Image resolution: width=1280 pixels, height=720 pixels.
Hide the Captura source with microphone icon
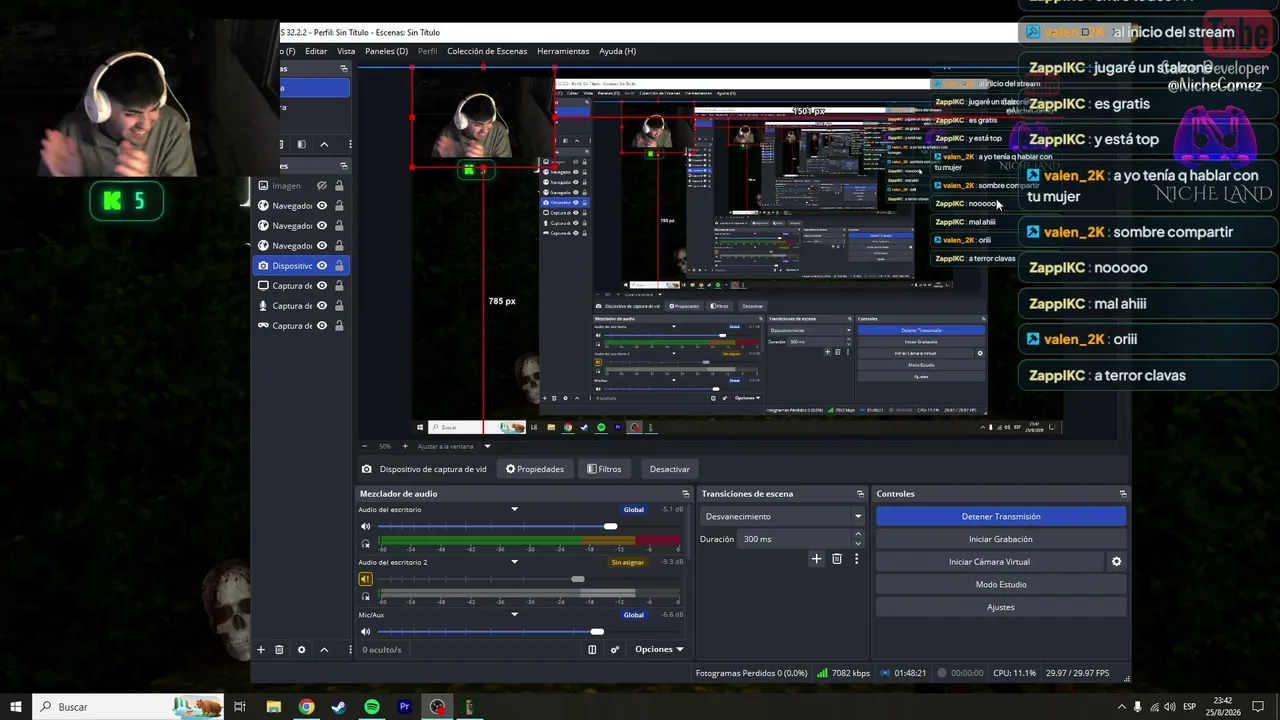pos(322,306)
